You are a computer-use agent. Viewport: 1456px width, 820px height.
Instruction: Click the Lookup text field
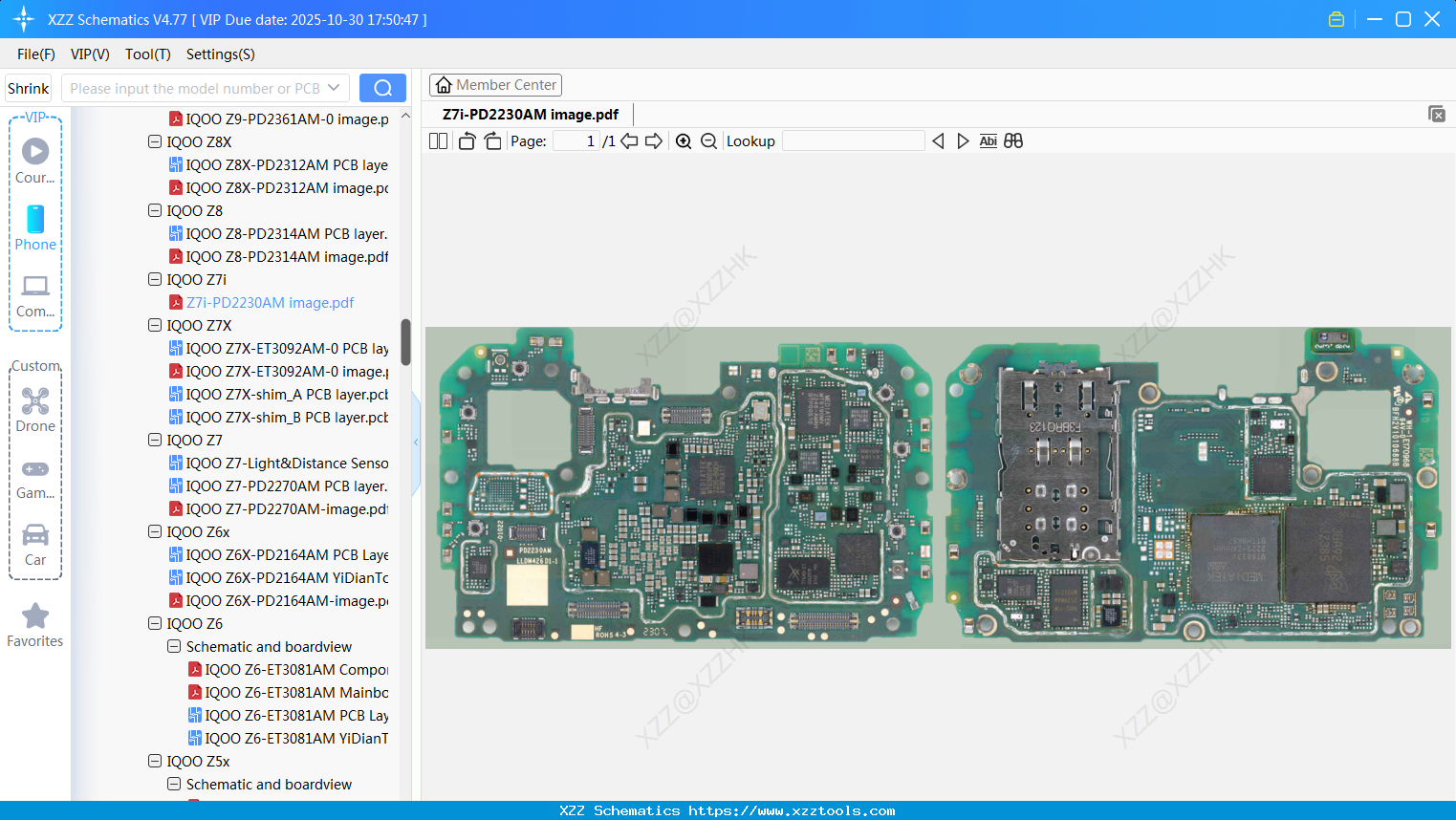click(854, 141)
